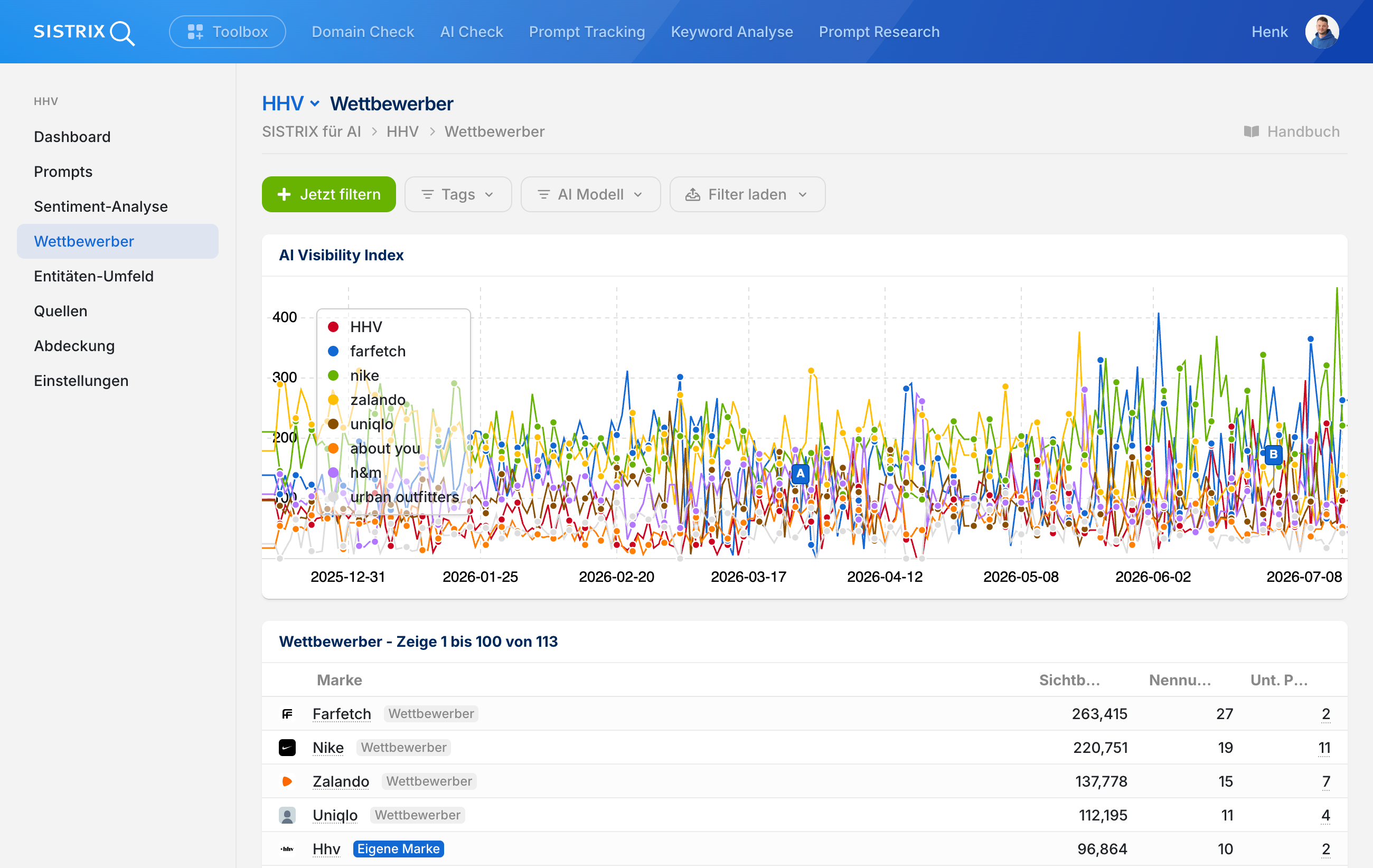This screenshot has width=1373, height=868.
Task: Click the Henk username
Action: click(1269, 32)
